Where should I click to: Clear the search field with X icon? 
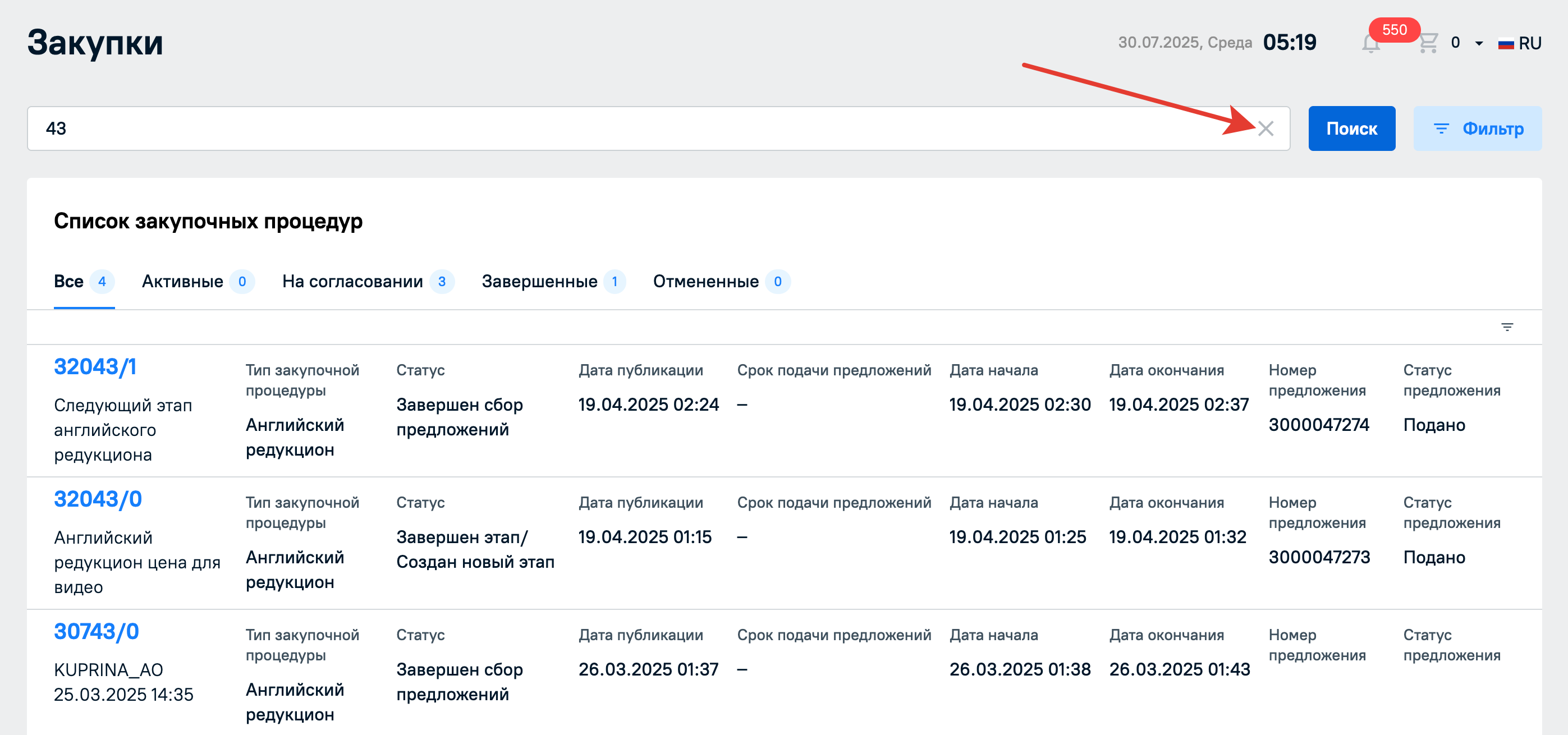(x=1266, y=128)
